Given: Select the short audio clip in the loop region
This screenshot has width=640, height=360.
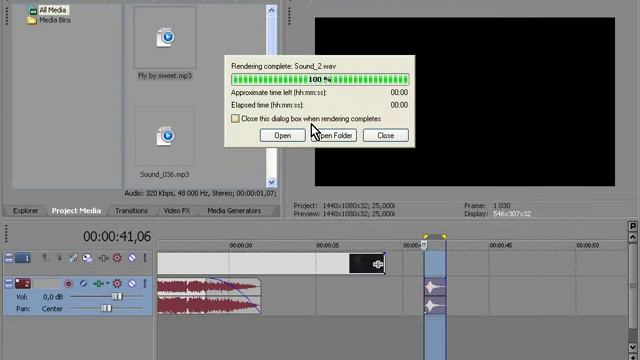Looking at the screenshot, I should pyautogui.click(x=435, y=296).
